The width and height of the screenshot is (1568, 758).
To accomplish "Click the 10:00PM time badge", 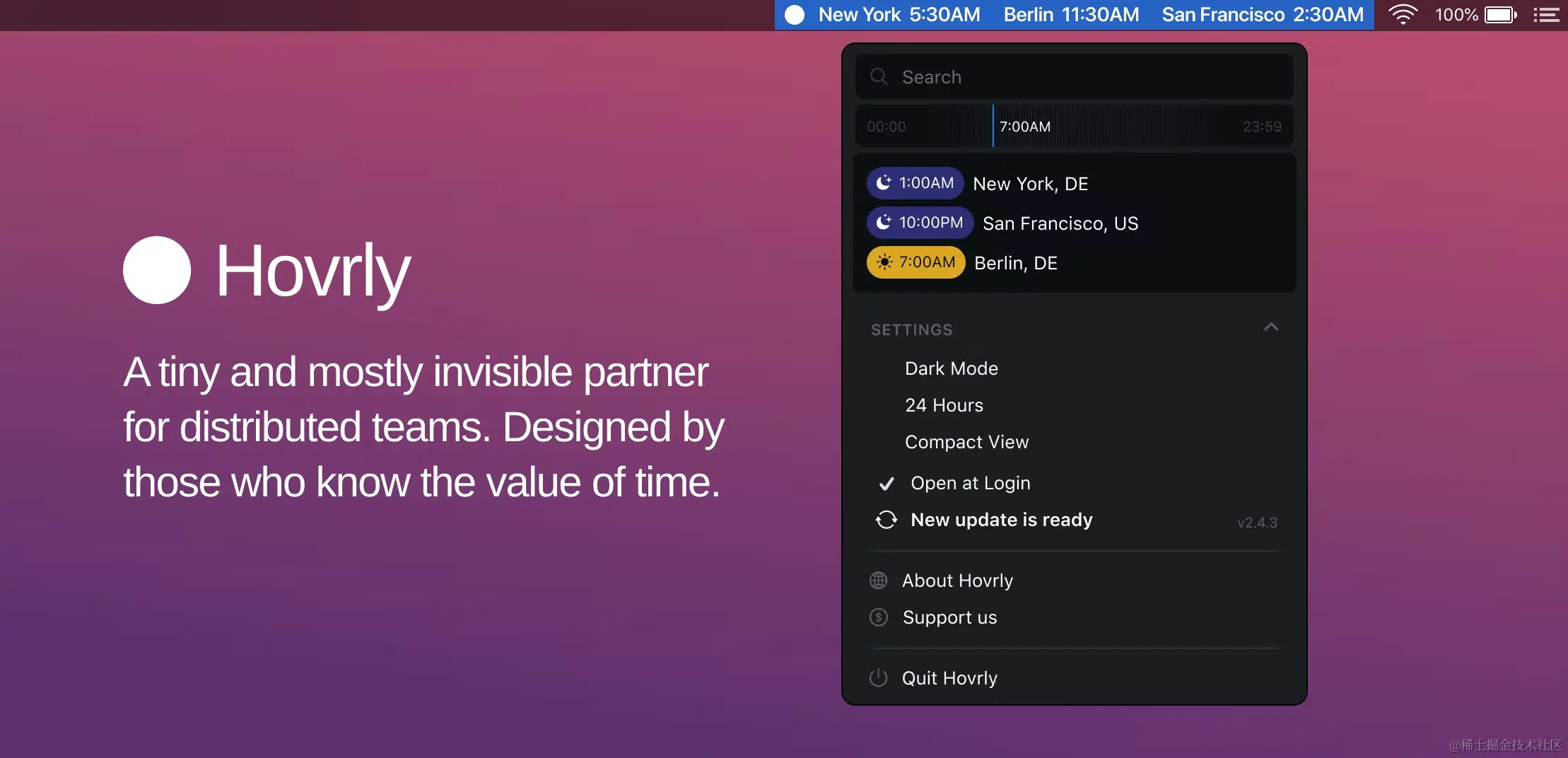I will point(920,223).
